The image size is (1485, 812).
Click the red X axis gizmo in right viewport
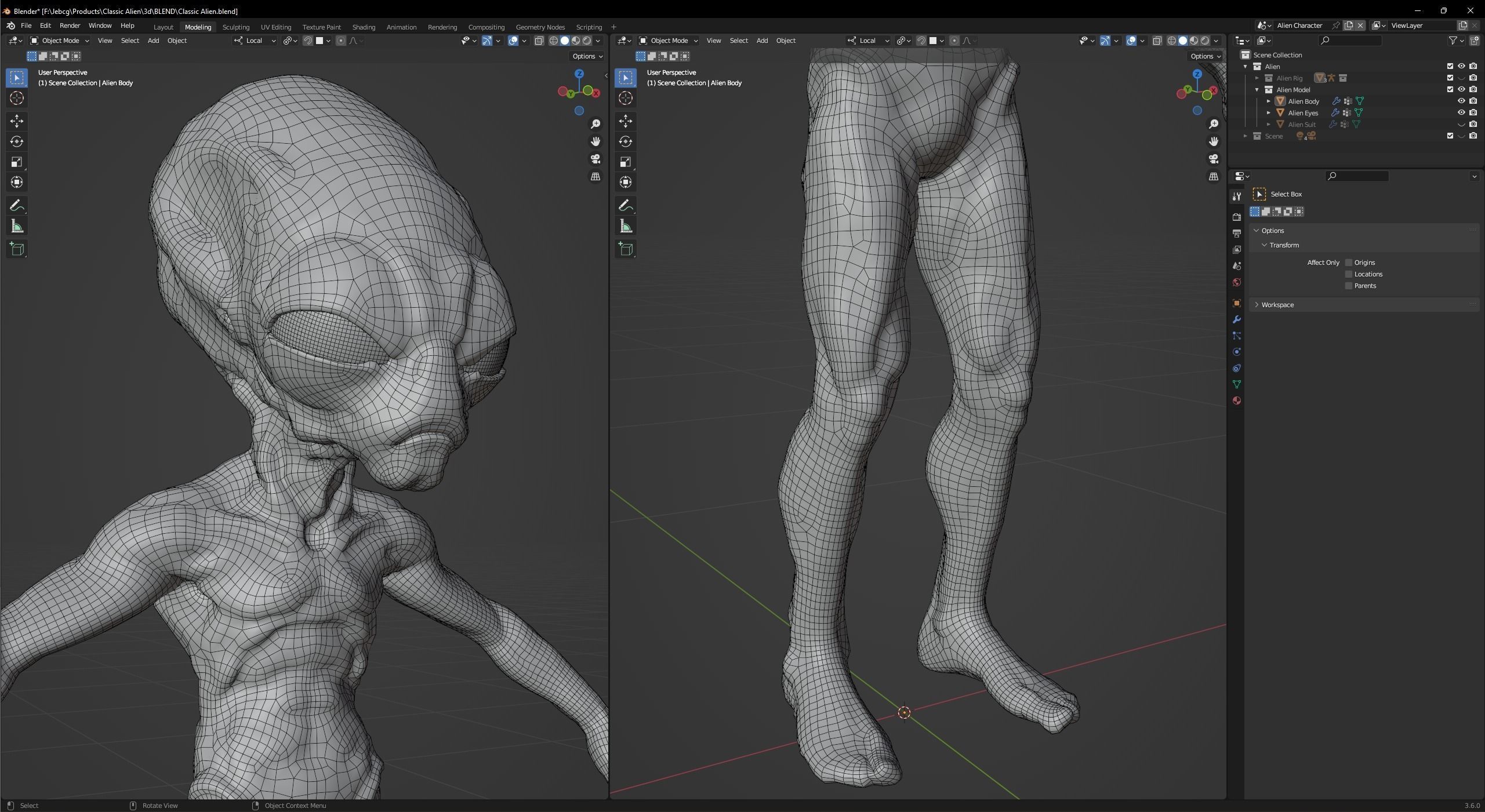point(1214,90)
